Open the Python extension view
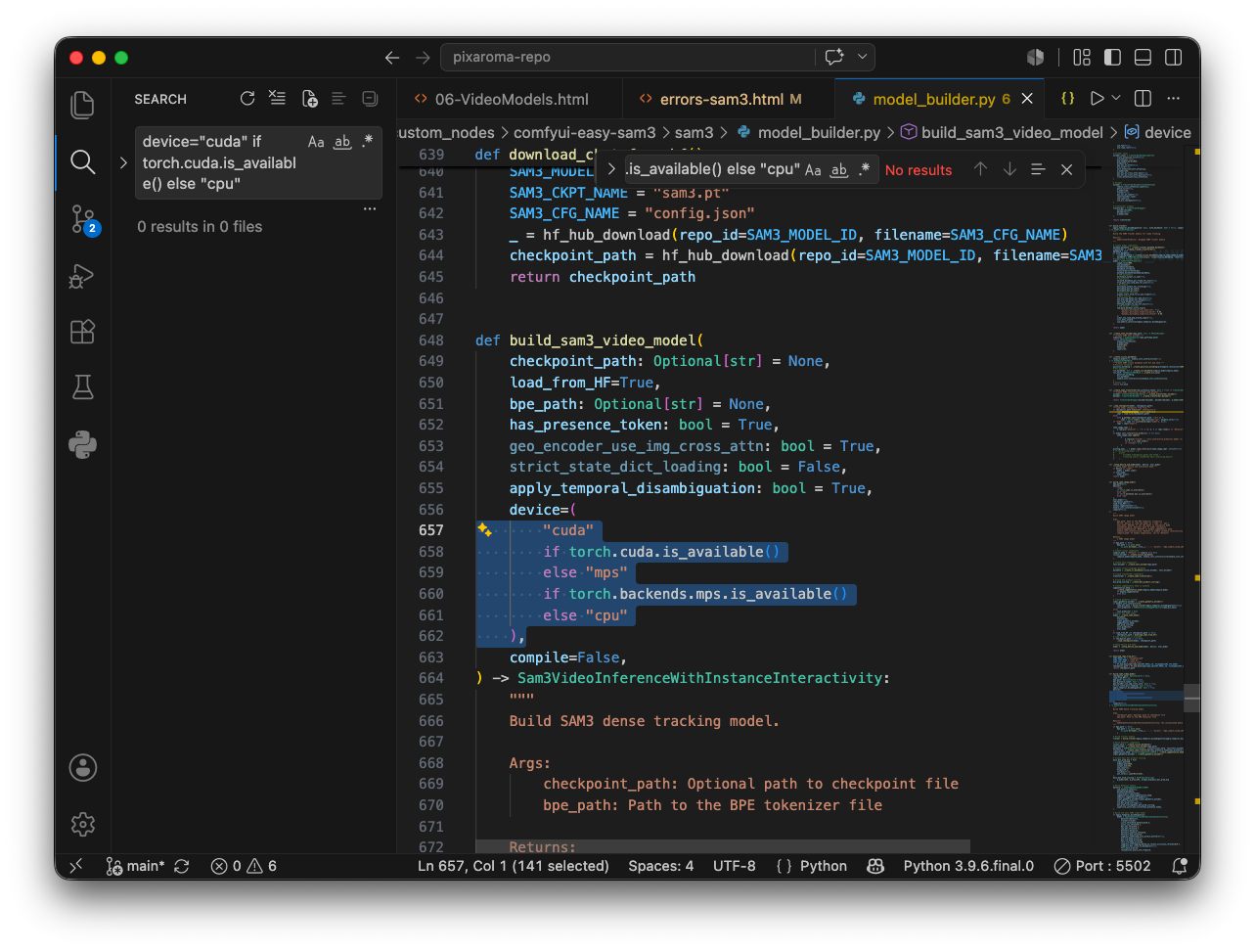 pyautogui.click(x=83, y=445)
